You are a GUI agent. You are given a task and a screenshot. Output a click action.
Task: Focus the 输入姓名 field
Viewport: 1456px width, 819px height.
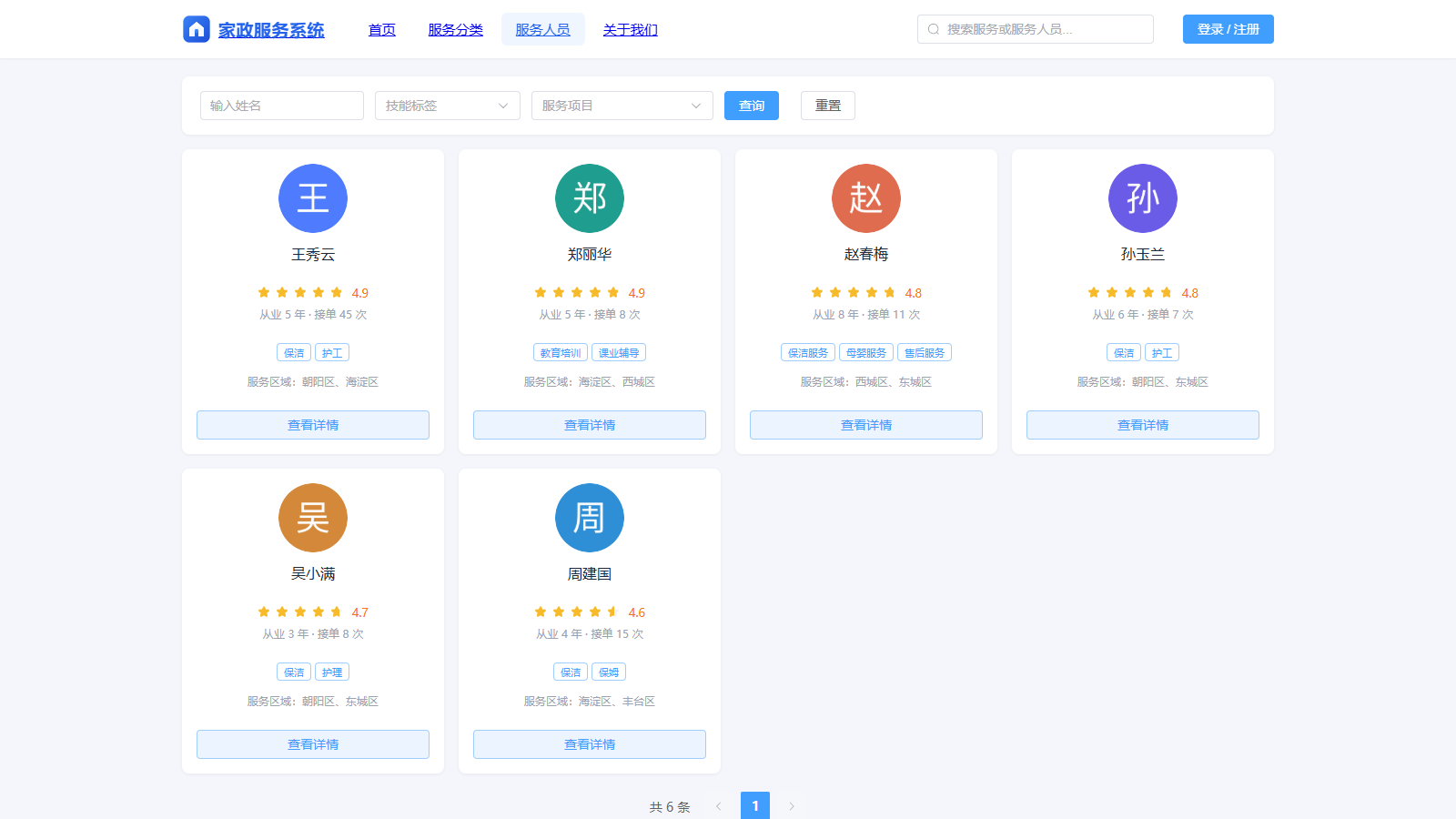[x=282, y=106]
